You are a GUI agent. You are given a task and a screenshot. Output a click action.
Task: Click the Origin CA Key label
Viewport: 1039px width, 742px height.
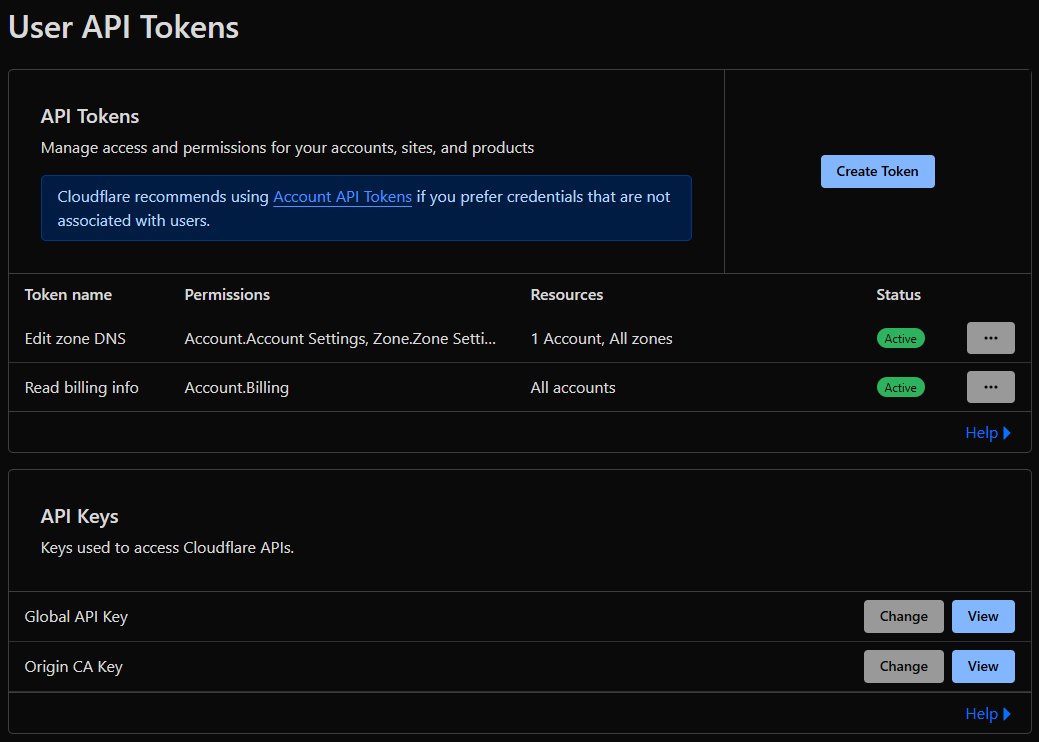point(74,666)
